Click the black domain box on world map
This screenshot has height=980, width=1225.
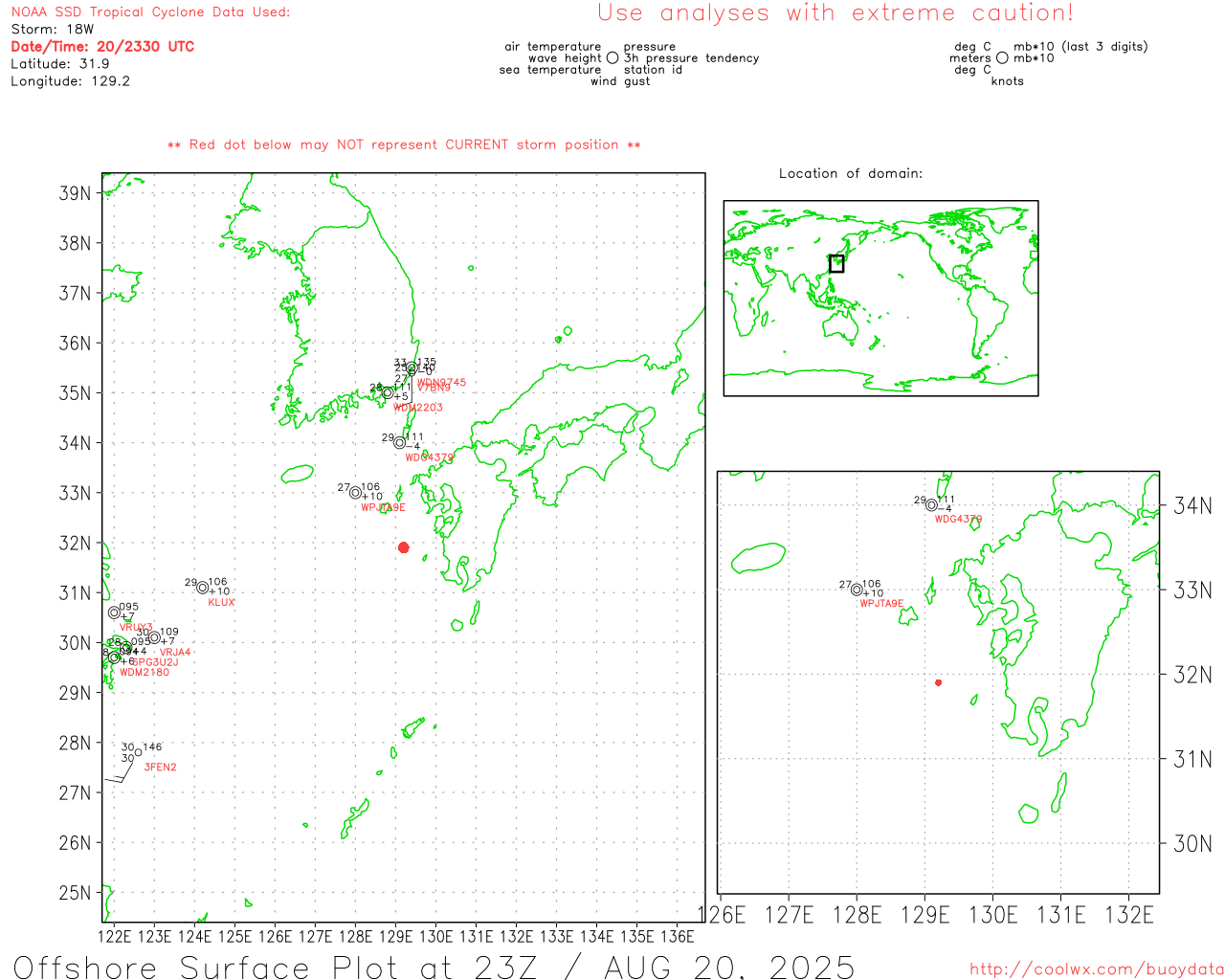click(836, 263)
